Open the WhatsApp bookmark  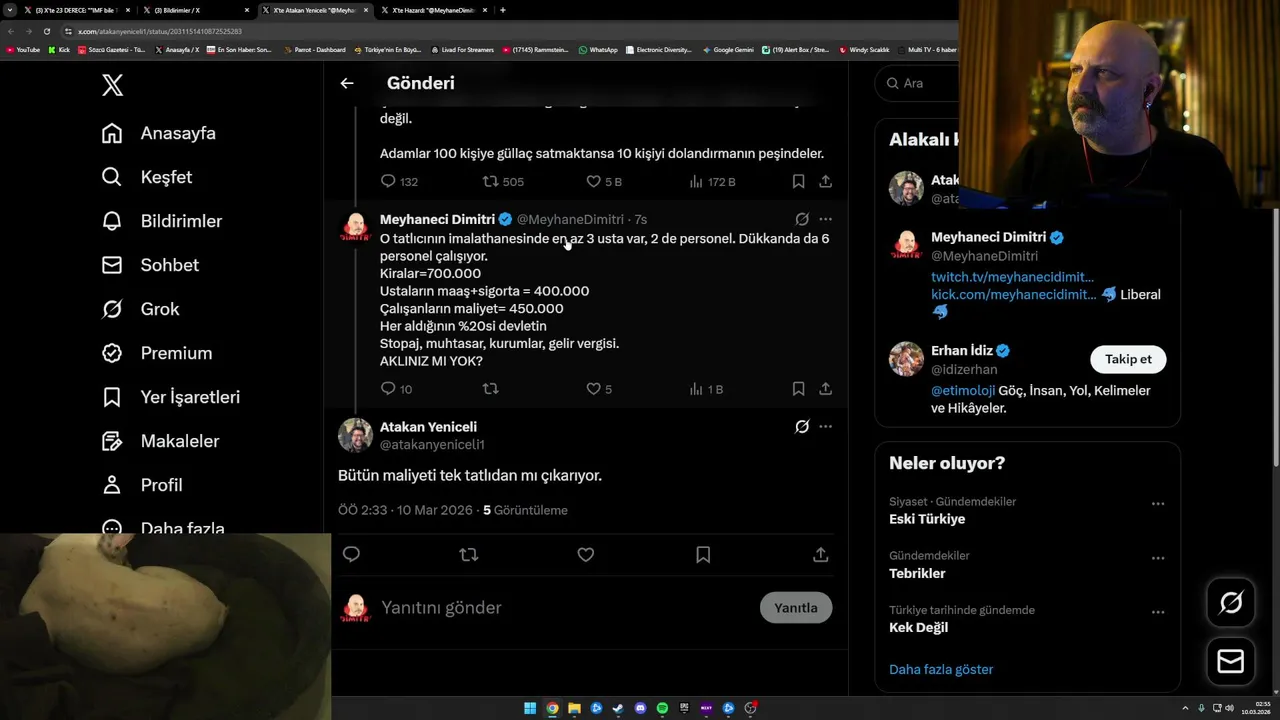[598, 49]
